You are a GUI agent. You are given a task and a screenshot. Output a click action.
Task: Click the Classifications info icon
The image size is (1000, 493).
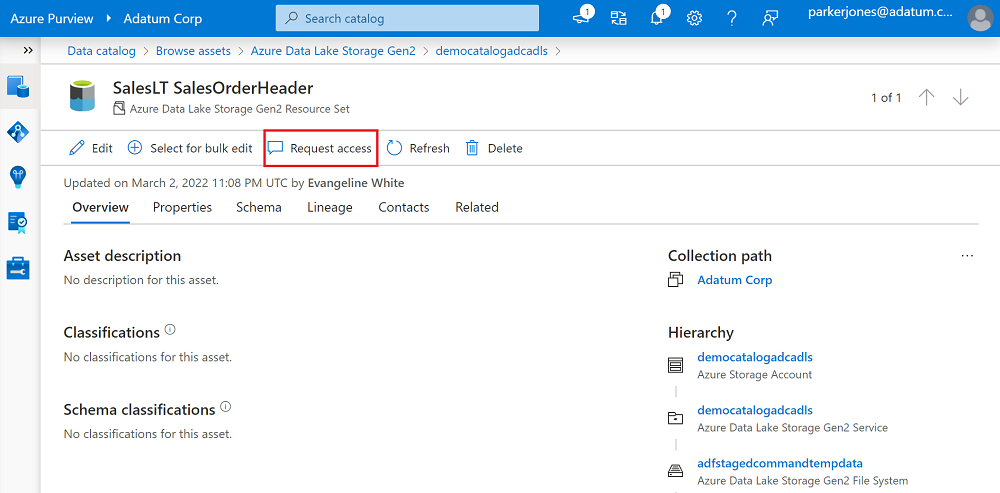(170, 330)
